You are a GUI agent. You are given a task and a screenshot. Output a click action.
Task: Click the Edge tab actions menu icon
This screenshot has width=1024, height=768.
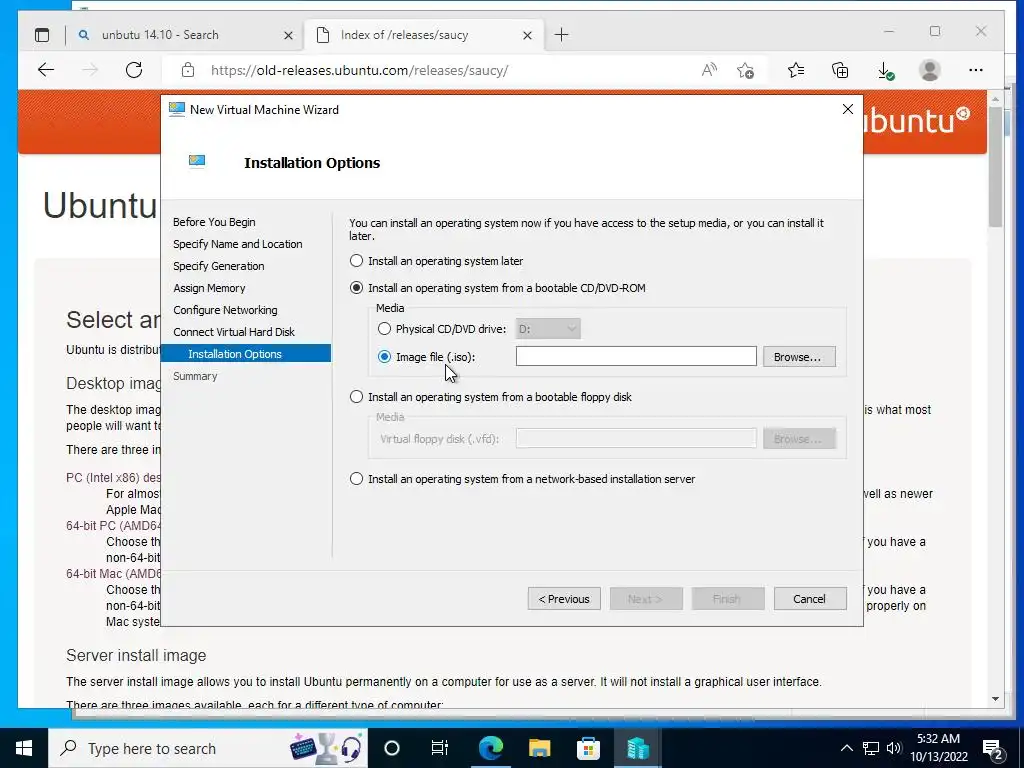pyautogui.click(x=42, y=35)
